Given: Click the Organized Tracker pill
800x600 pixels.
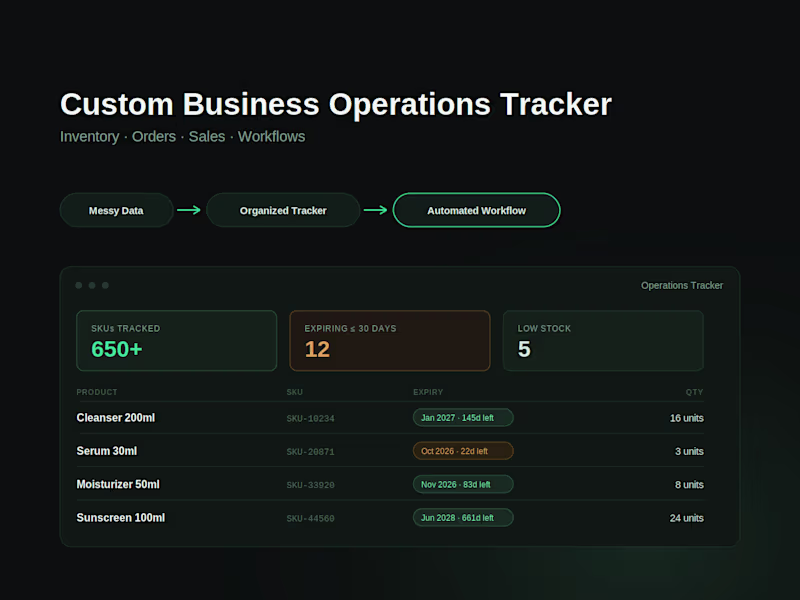Looking at the screenshot, I should 283,210.
